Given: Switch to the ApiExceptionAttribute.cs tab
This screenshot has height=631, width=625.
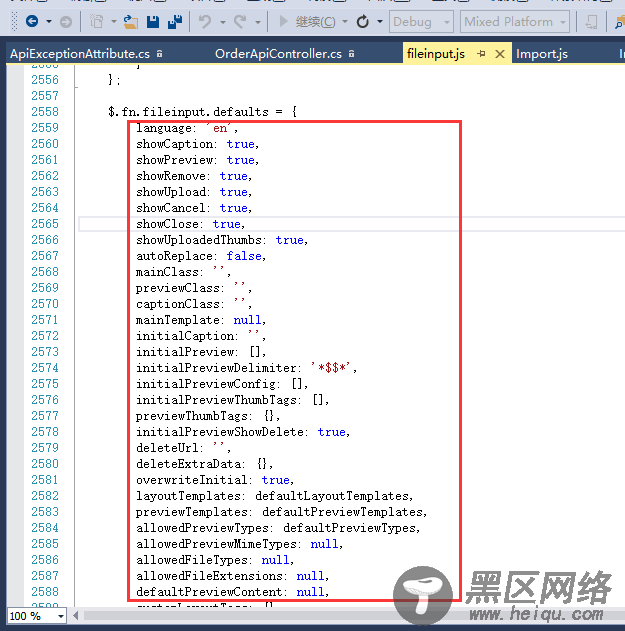Looking at the screenshot, I should pyautogui.click(x=80, y=54).
